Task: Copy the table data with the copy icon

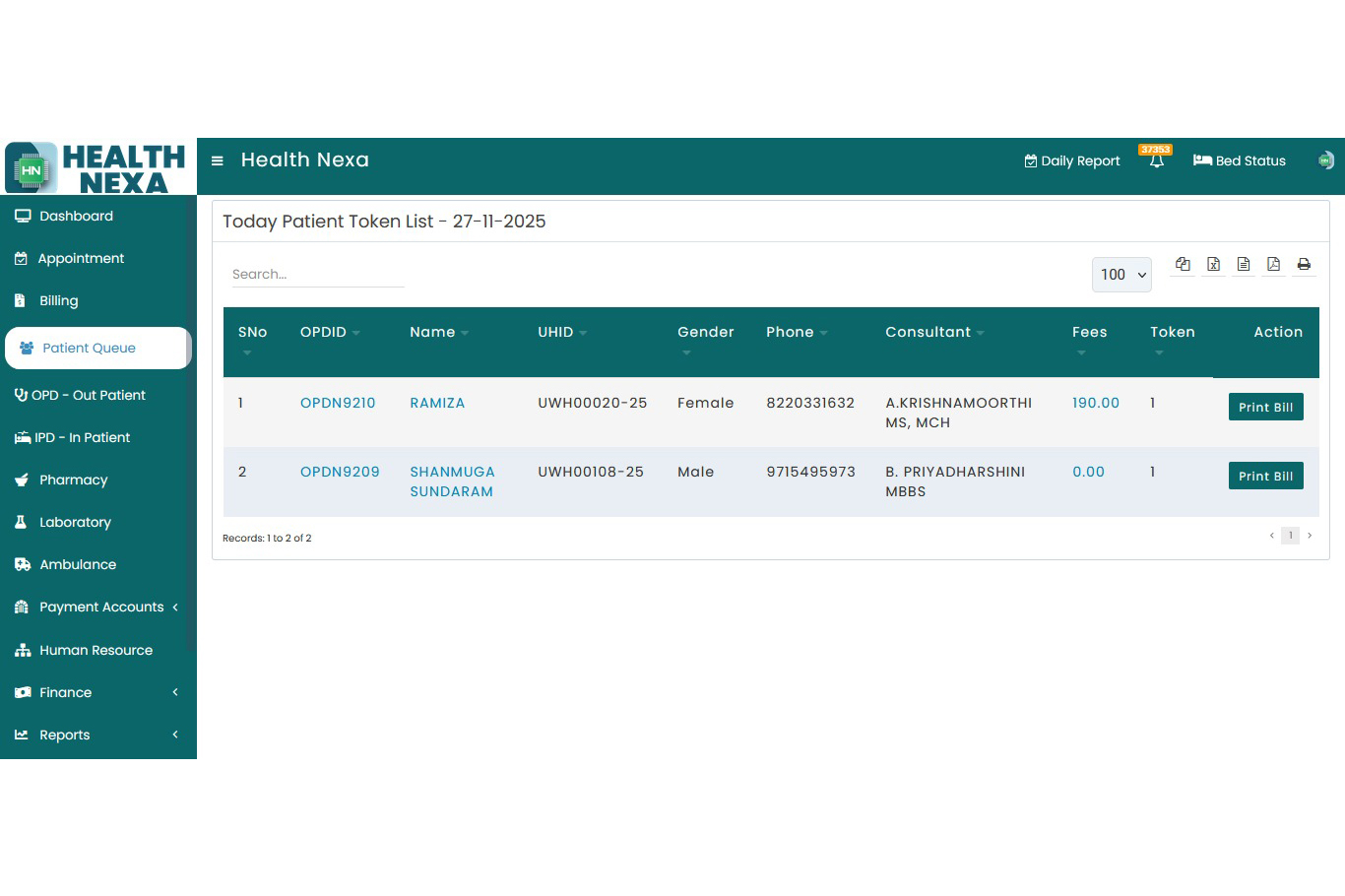Action: [1183, 264]
